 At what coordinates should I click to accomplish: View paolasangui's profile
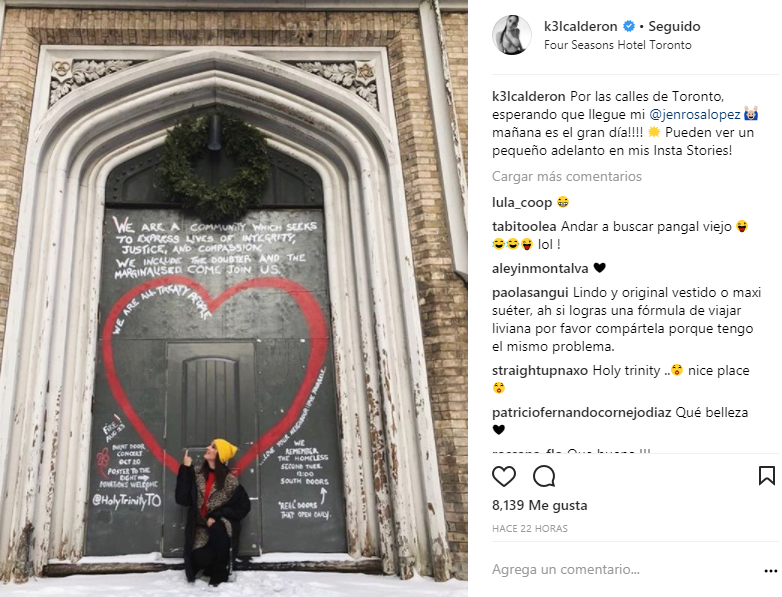(530, 293)
